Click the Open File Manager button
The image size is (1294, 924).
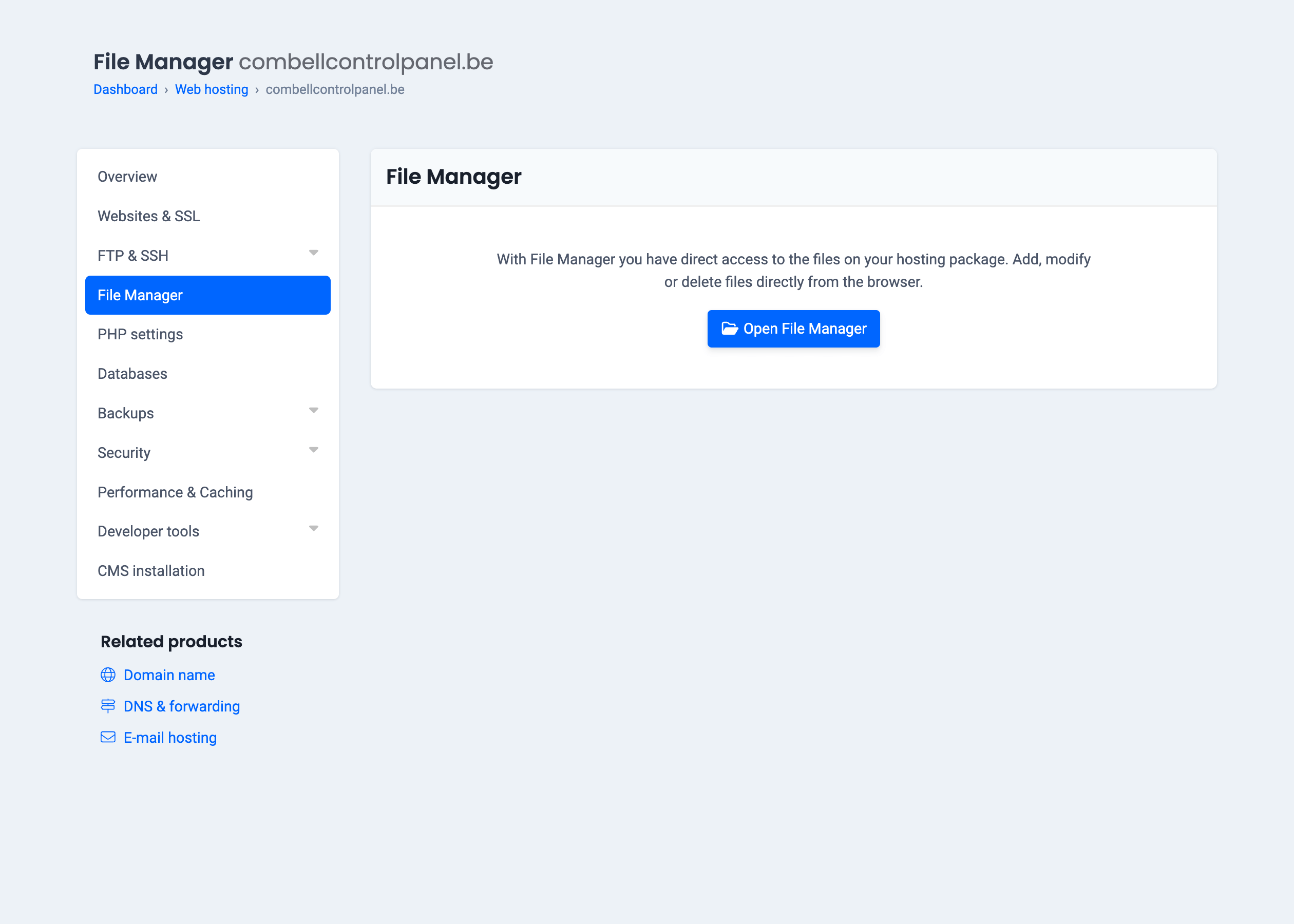[x=793, y=329]
